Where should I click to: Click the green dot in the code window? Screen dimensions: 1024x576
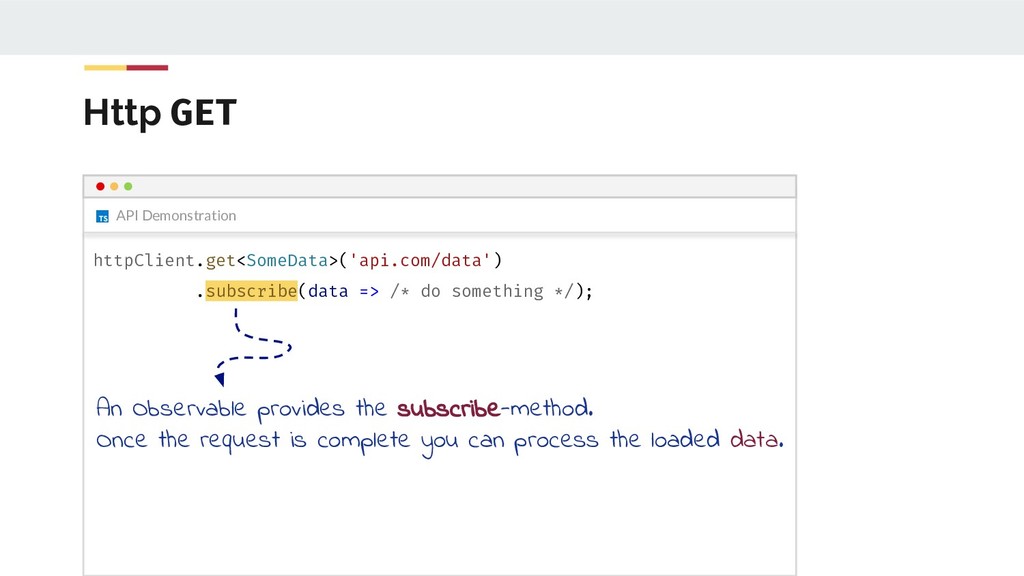click(x=128, y=186)
